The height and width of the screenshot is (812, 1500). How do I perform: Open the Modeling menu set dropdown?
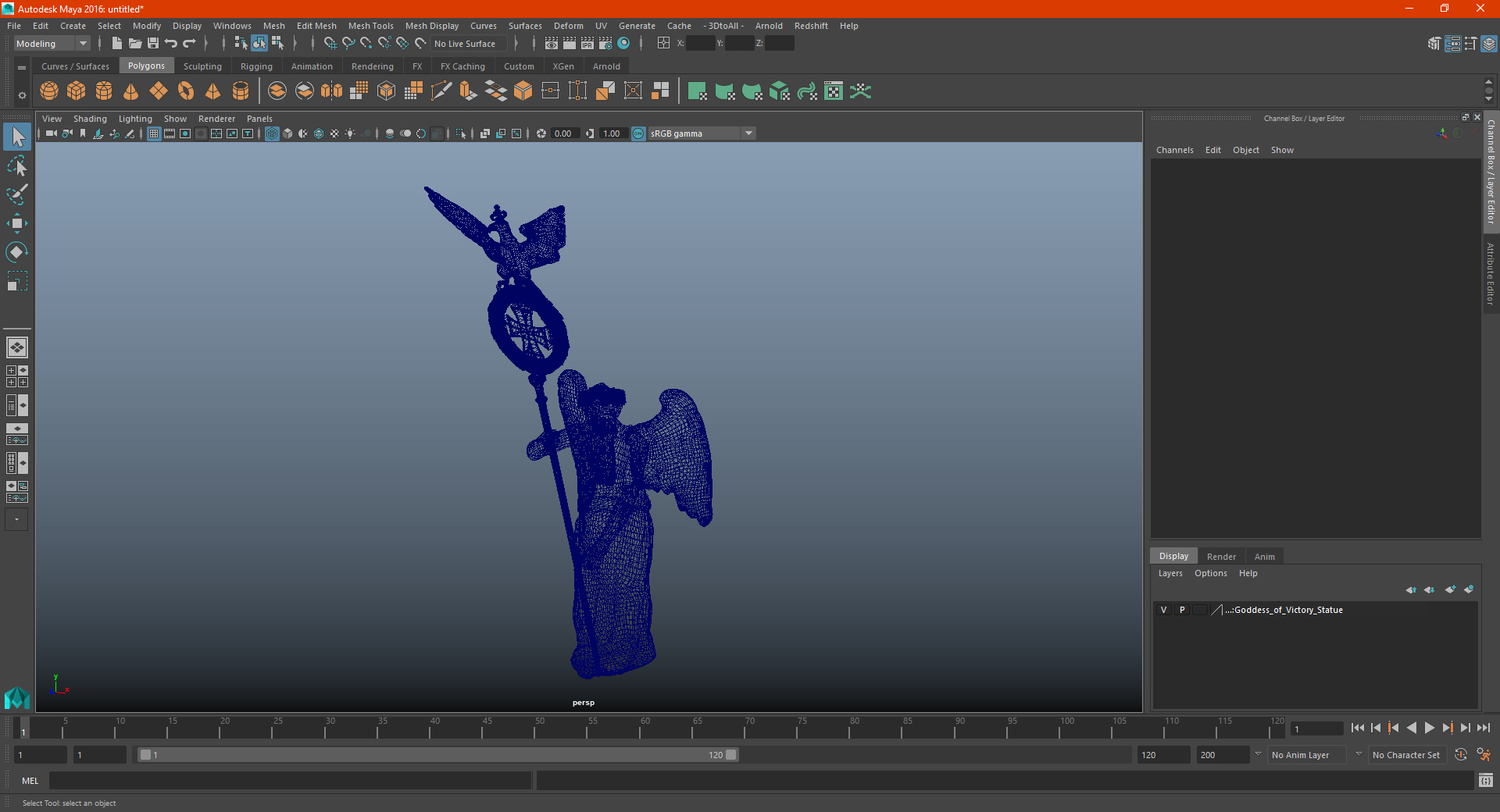[x=52, y=44]
